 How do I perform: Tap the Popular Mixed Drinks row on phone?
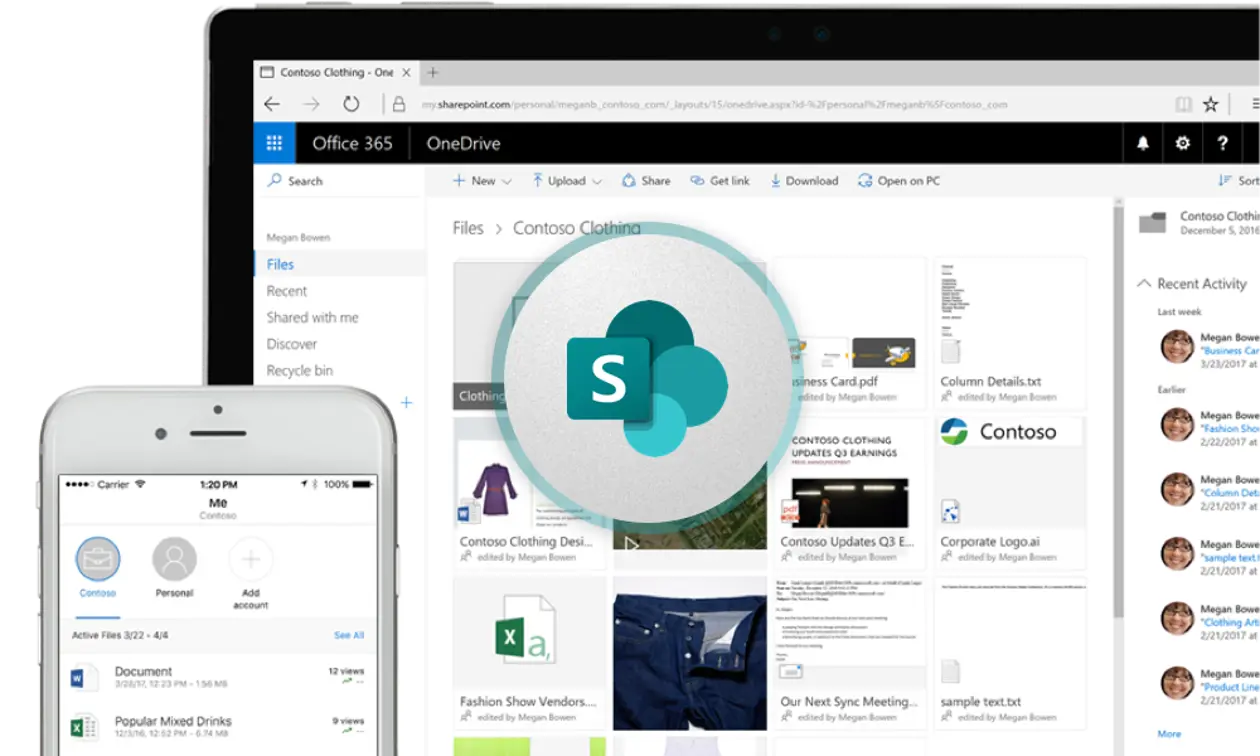click(x=218, y=726)
